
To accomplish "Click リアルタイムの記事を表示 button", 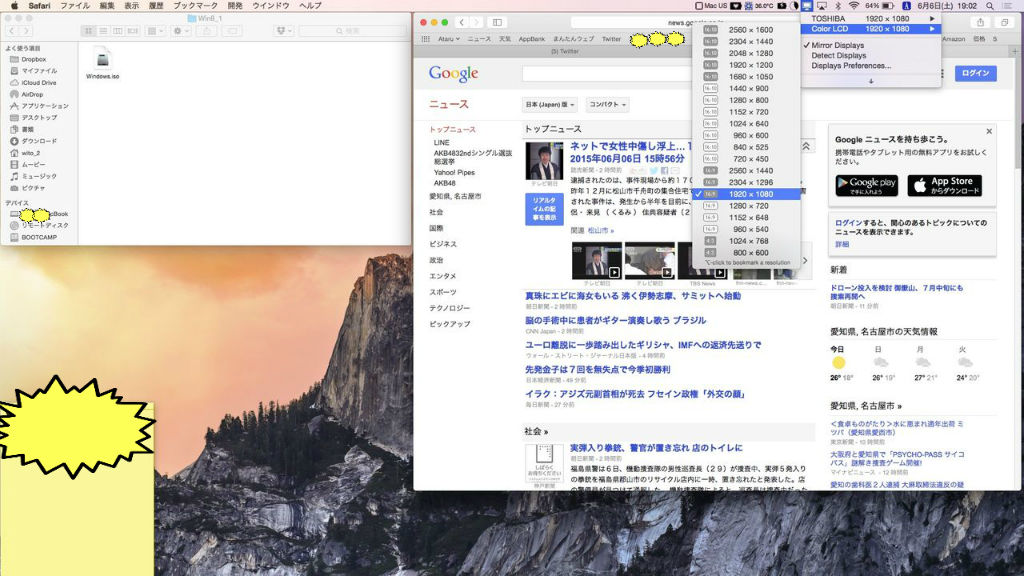I will pos(544,209).
